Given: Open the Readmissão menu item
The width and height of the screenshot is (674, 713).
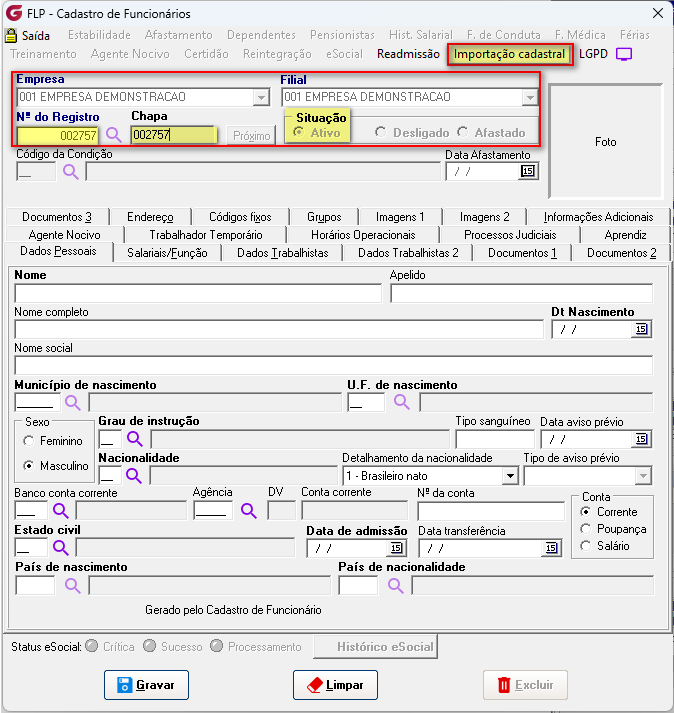Looking at the screenshot, I should point(408,54).
